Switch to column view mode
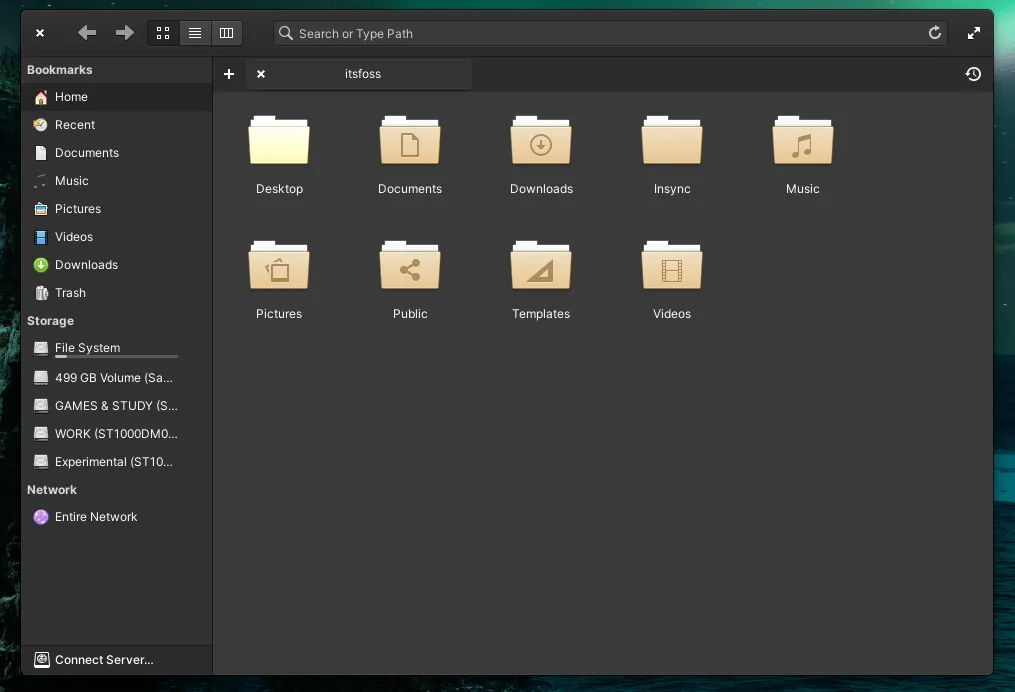Image resolution: width=1015 pixels, height=692 pixels. (227, 33)
